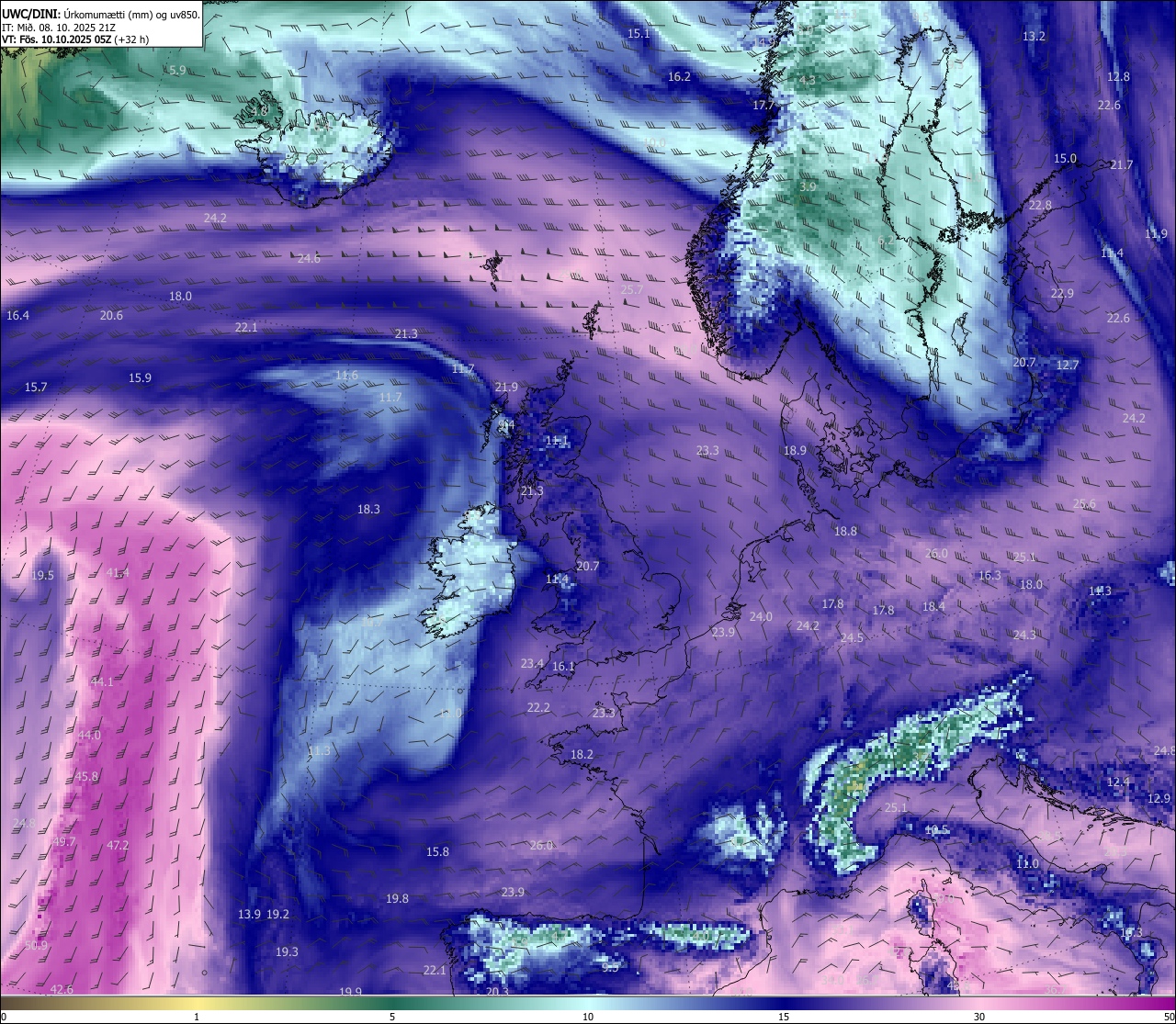Click the color scale at tick 5
The image size is (1176, 1024).
392,1017
